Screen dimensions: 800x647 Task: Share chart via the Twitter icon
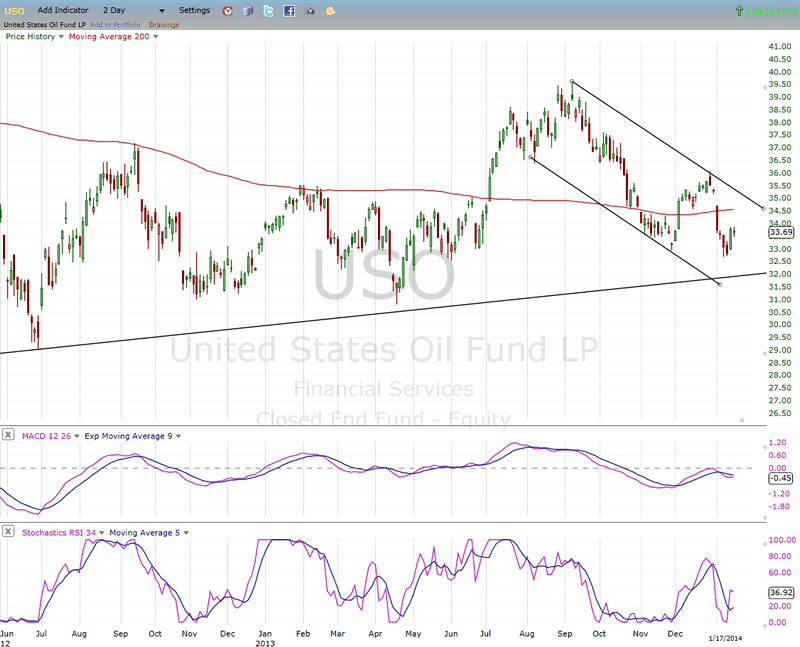tap(269, 11)
